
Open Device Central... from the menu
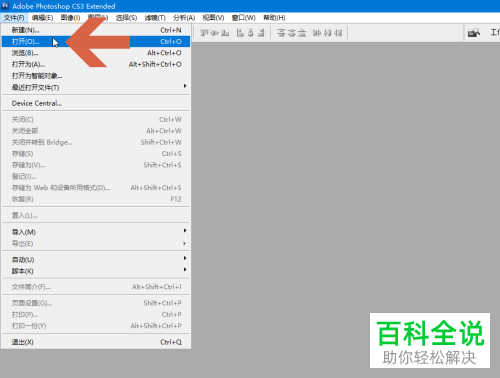pos(96,103)
